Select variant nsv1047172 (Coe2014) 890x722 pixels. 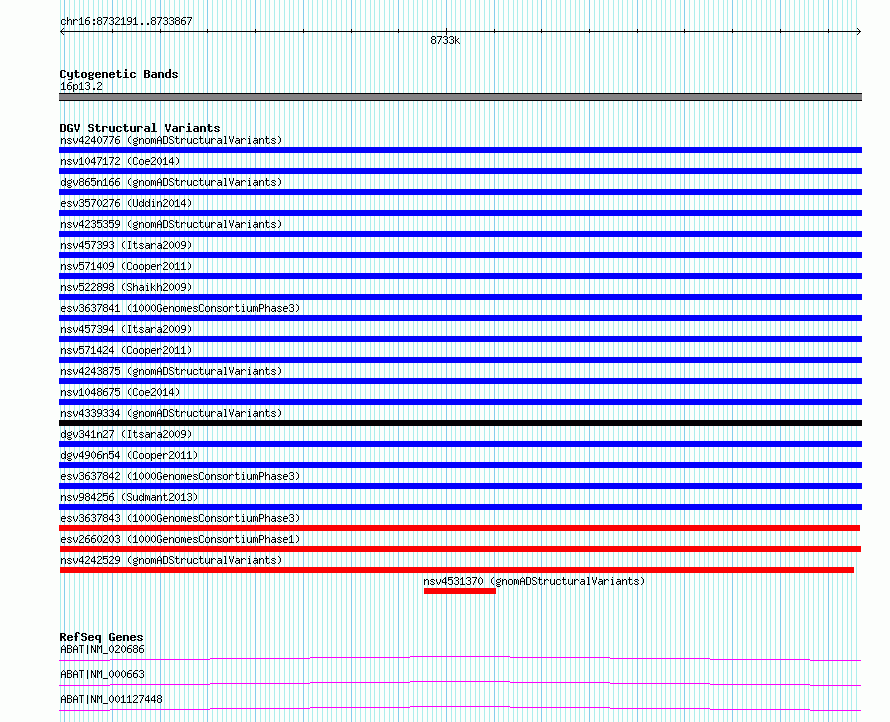120,161
